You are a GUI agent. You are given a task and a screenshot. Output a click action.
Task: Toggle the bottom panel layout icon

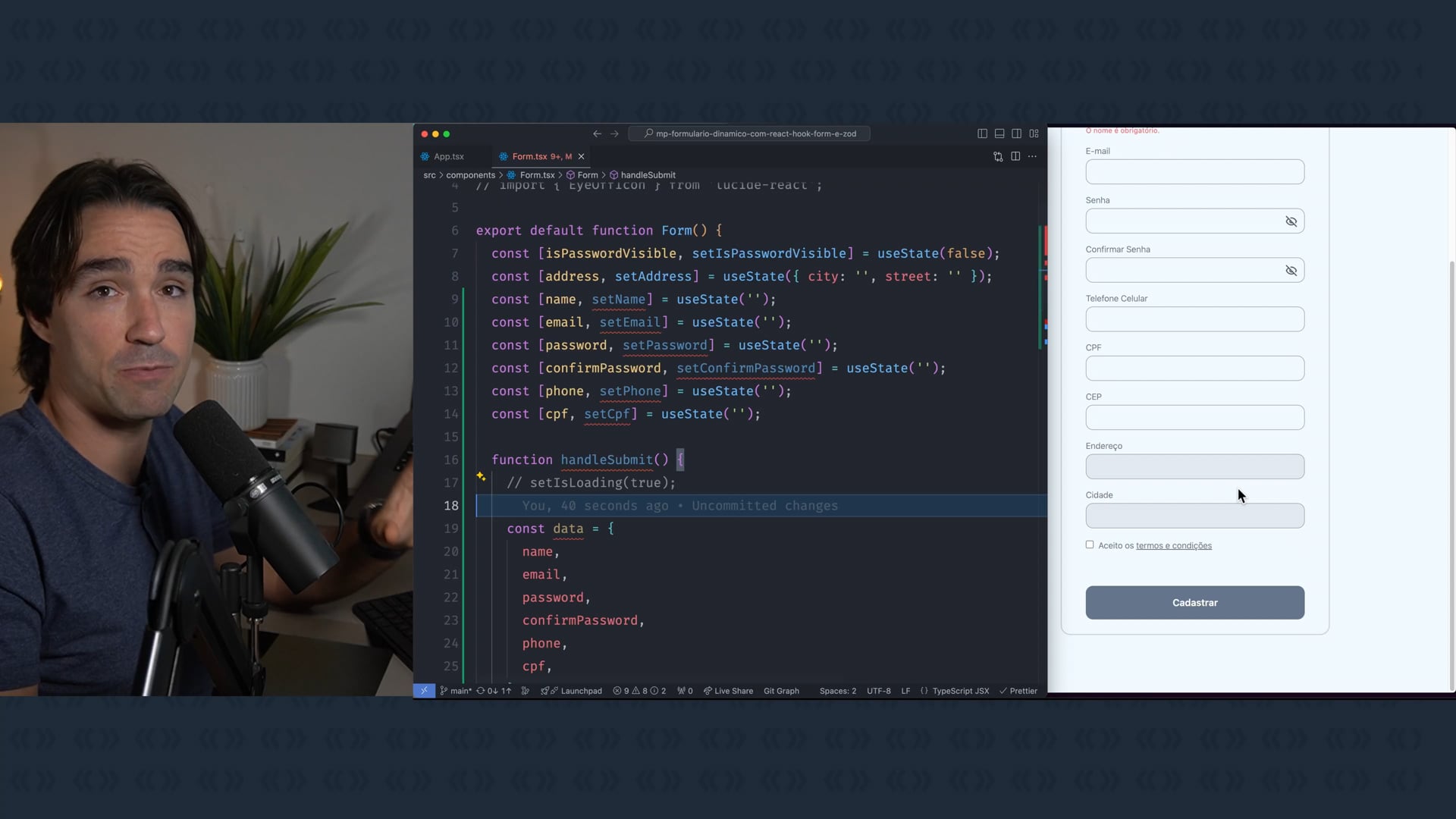999,133
